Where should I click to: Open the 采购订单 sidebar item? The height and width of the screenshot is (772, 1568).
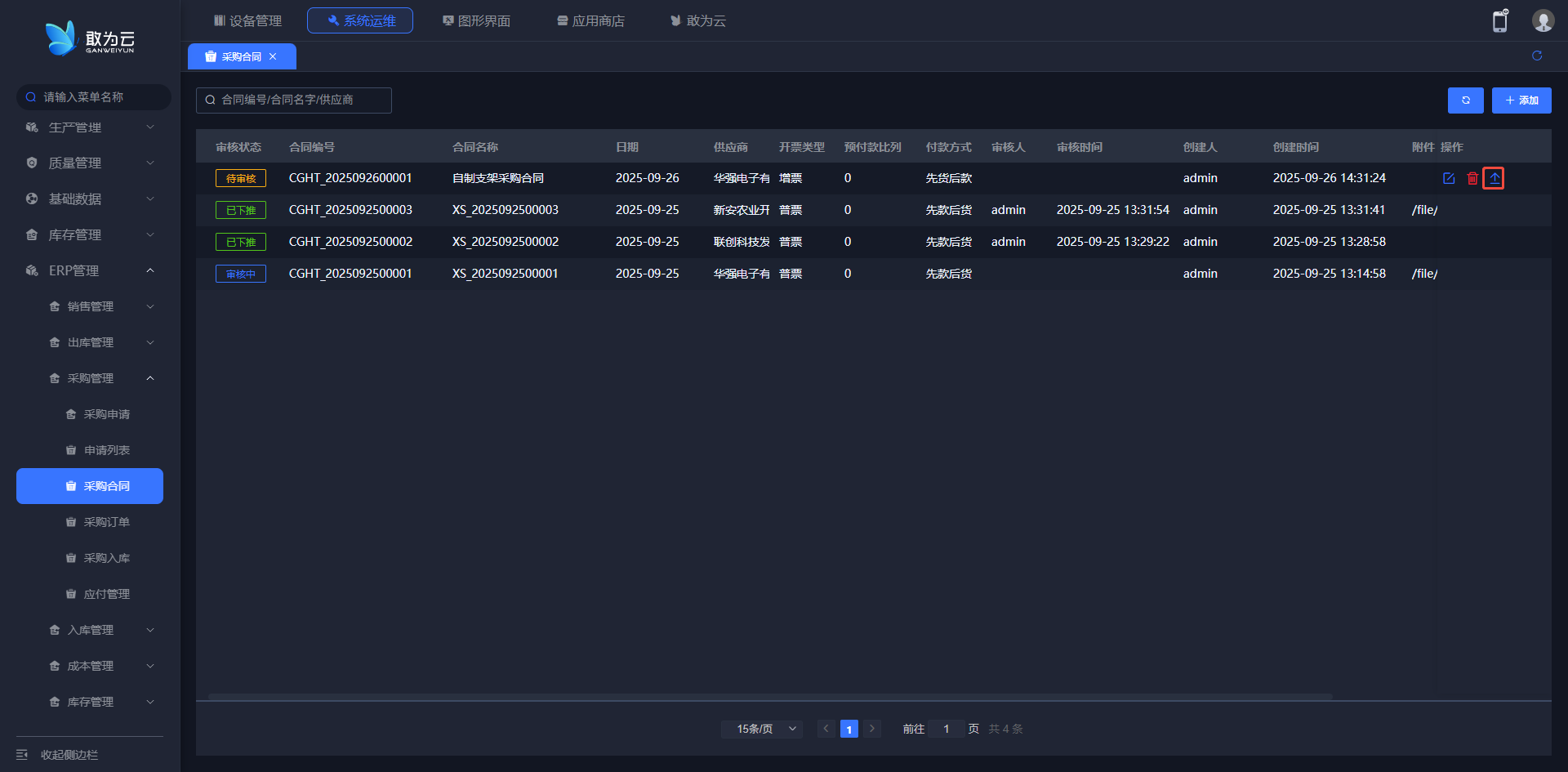[106, 522]
